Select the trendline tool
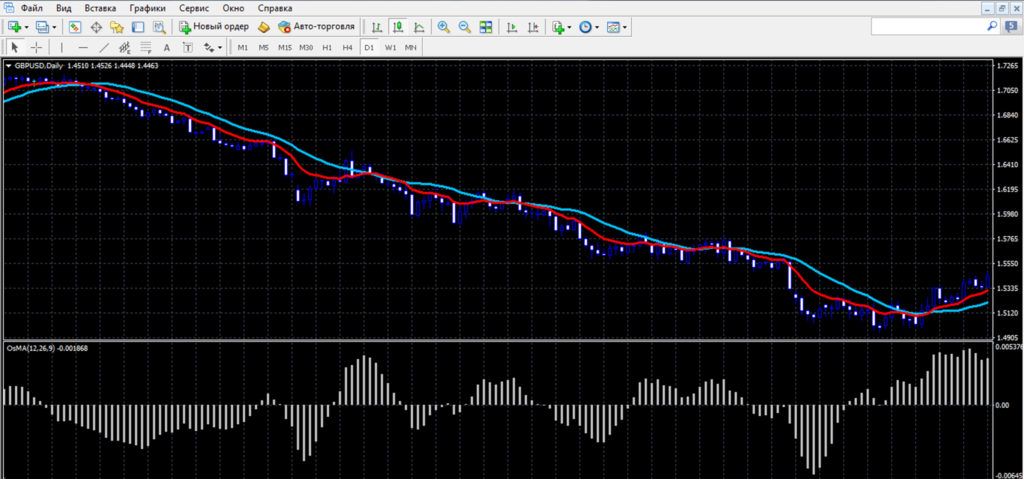The width and height of the screenshot is (1024, 479). tap(104, 47)
